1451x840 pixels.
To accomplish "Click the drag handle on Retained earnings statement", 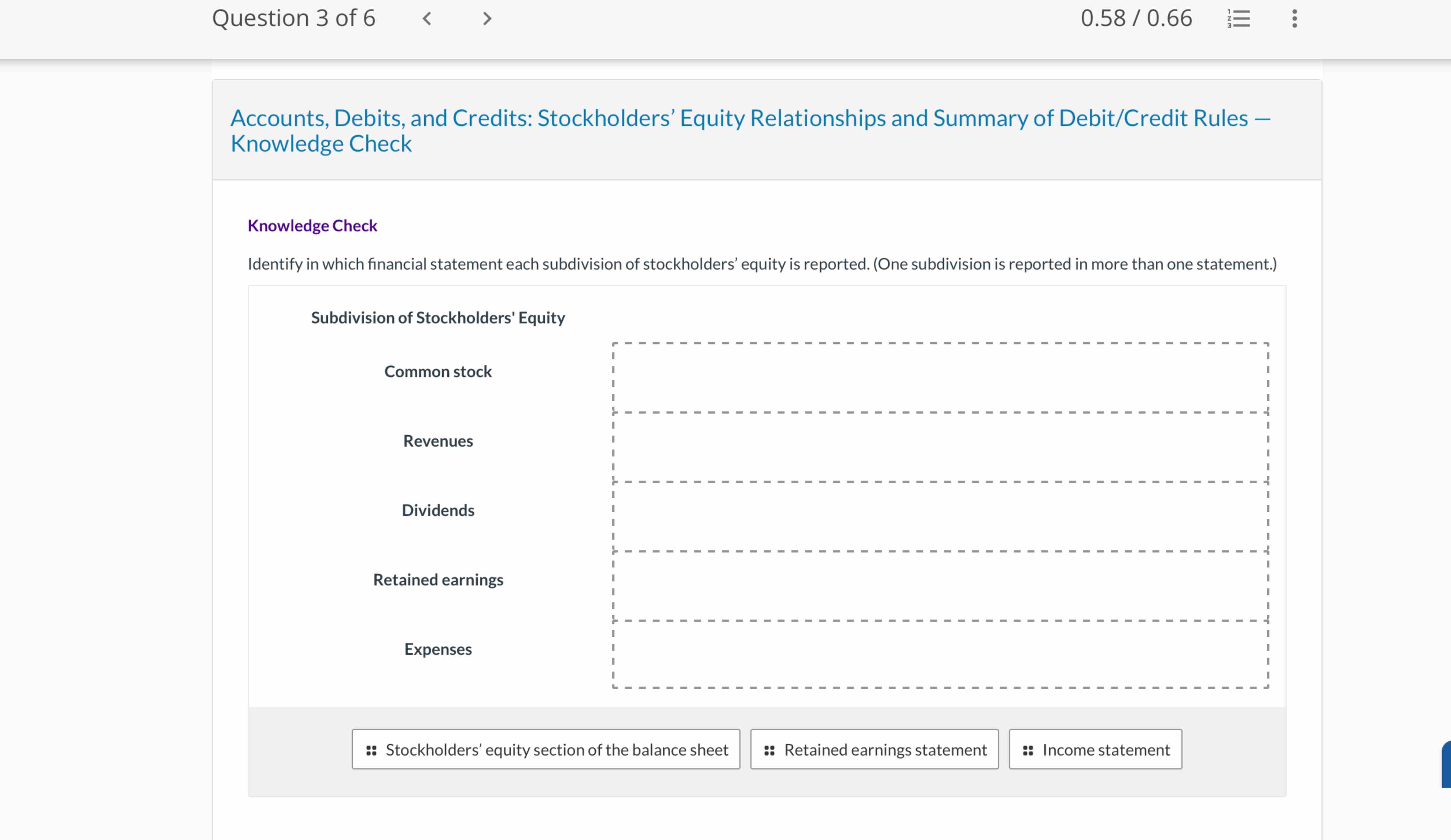I will coord(769,750).
